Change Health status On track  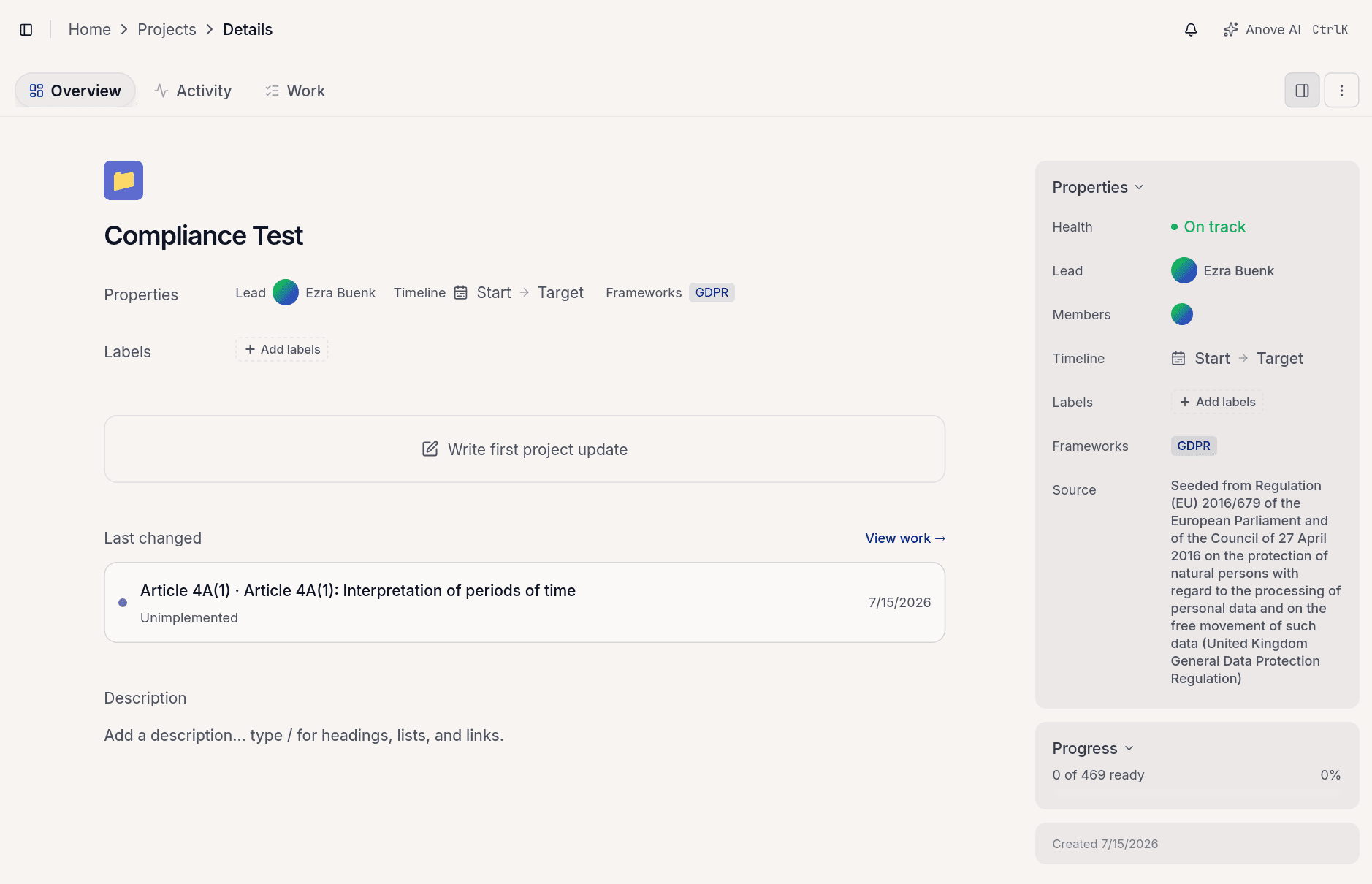1208,227
